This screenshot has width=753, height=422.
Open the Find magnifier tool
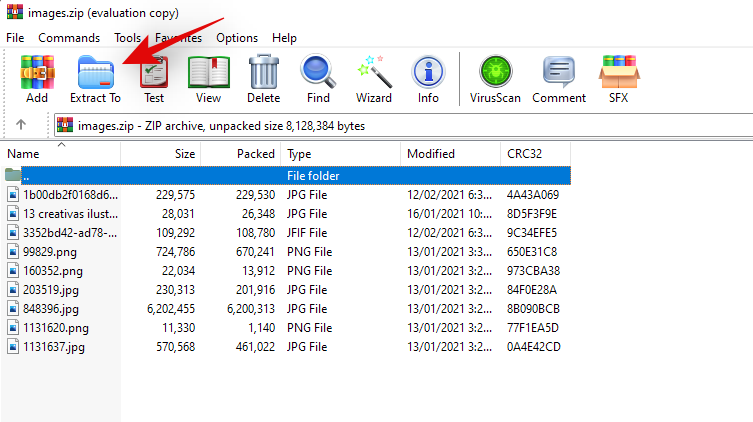tap(318, 72)
